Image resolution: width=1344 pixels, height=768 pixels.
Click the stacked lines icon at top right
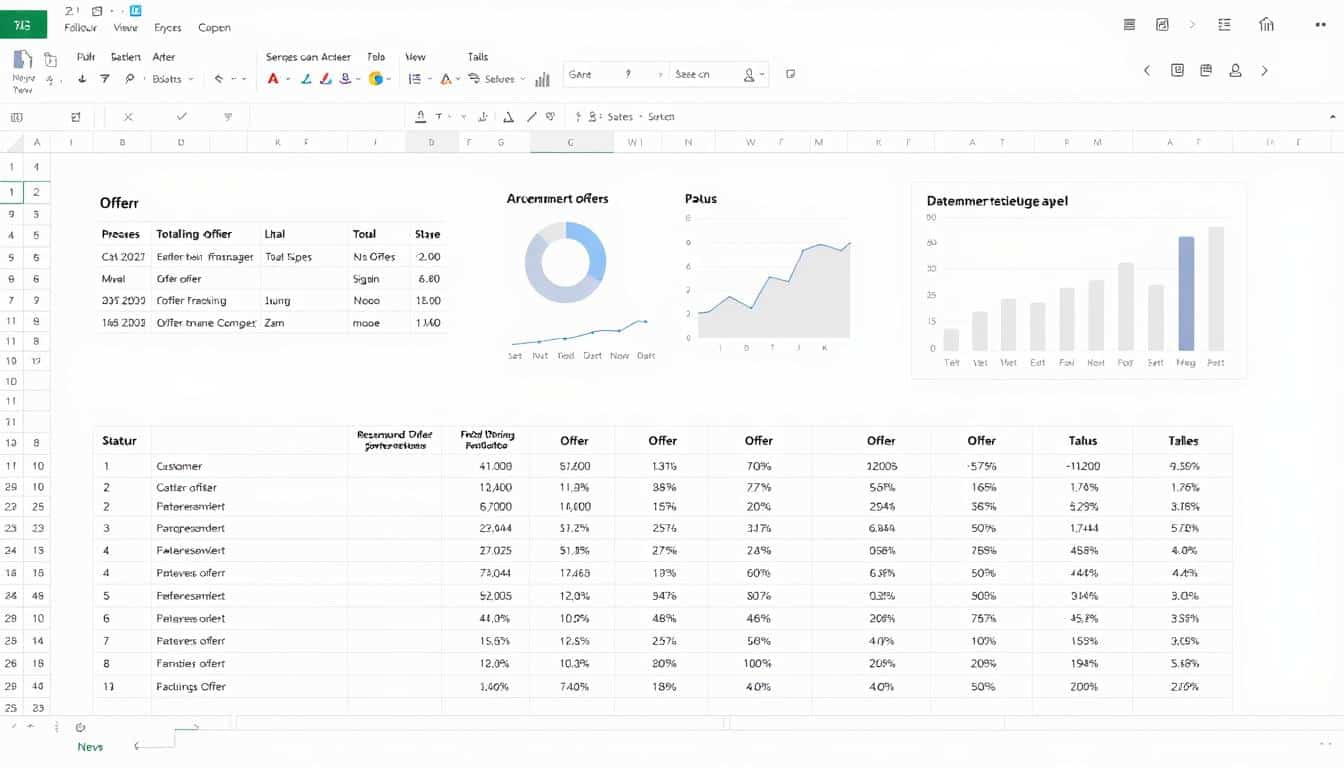pyautogui.click(x=1130, y=25)
